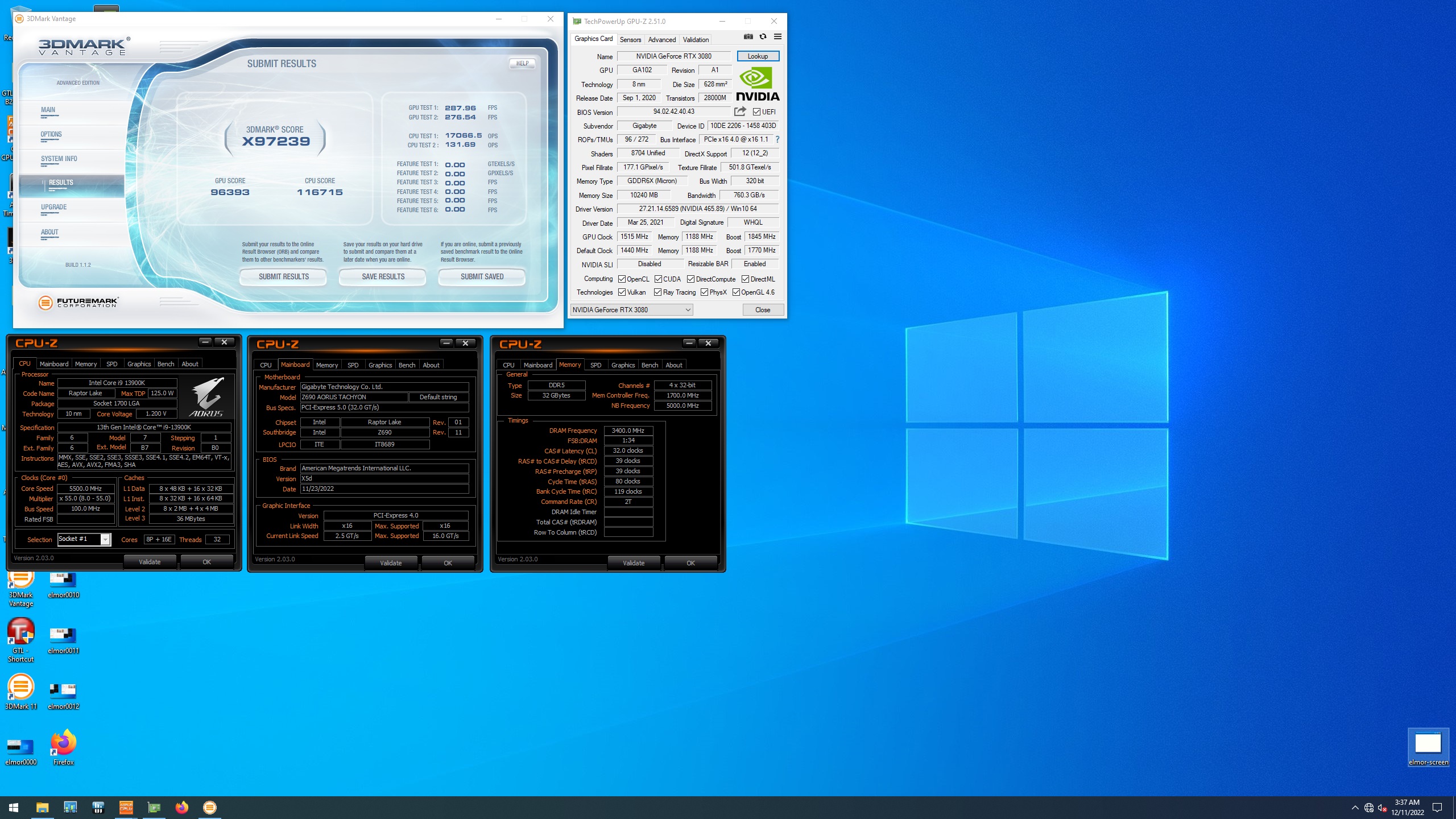1456x819 pixels.
Task: Toggle the CUDA checkbox
Action: click(x=658, y=279)
